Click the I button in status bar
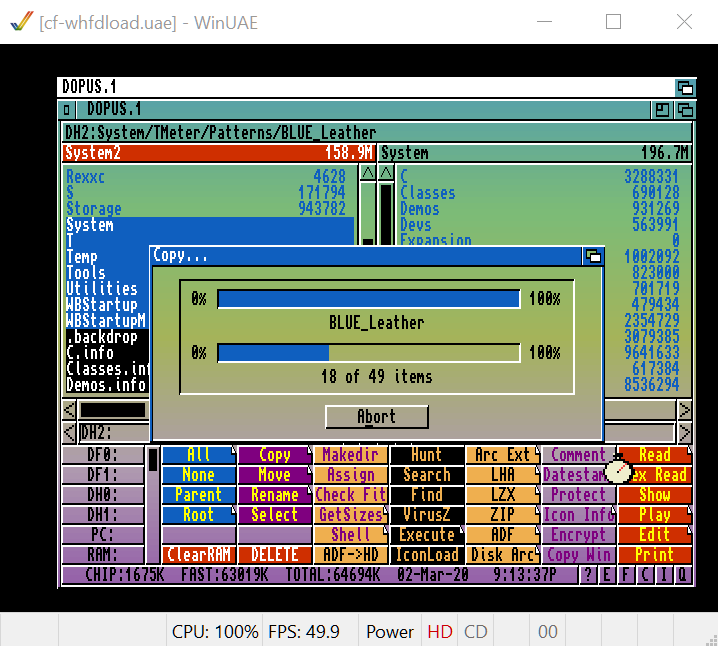Image resolution: width=718 pixels, height=646 pixels. click(x=664, y=575)
